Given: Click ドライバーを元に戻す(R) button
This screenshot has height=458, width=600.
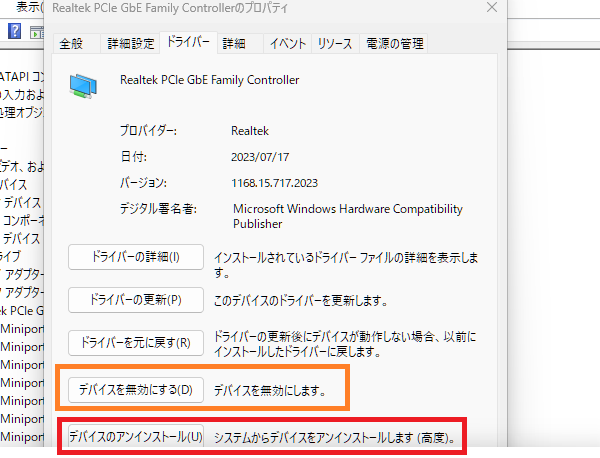Looking at the screenshot, I should (136, 342).
